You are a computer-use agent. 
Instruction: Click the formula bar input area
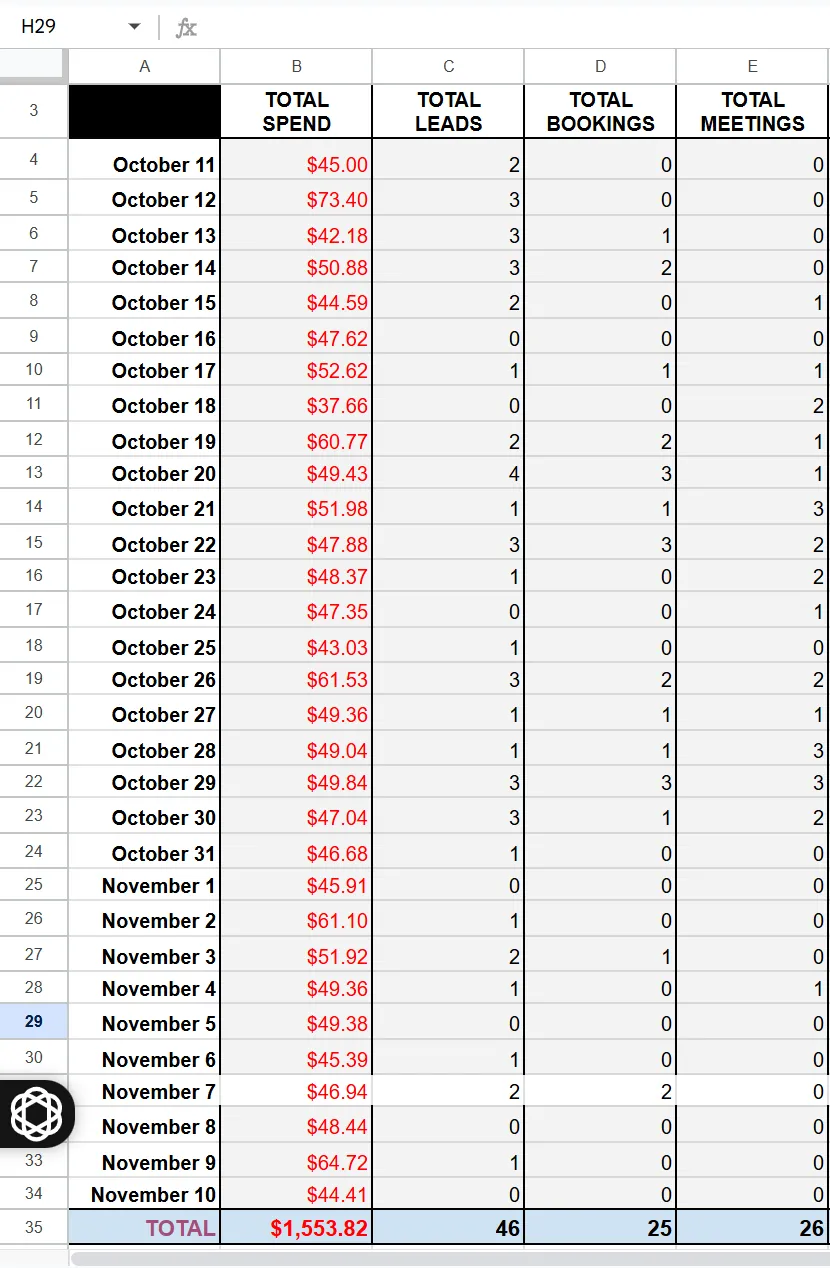[x=515, y=27]
